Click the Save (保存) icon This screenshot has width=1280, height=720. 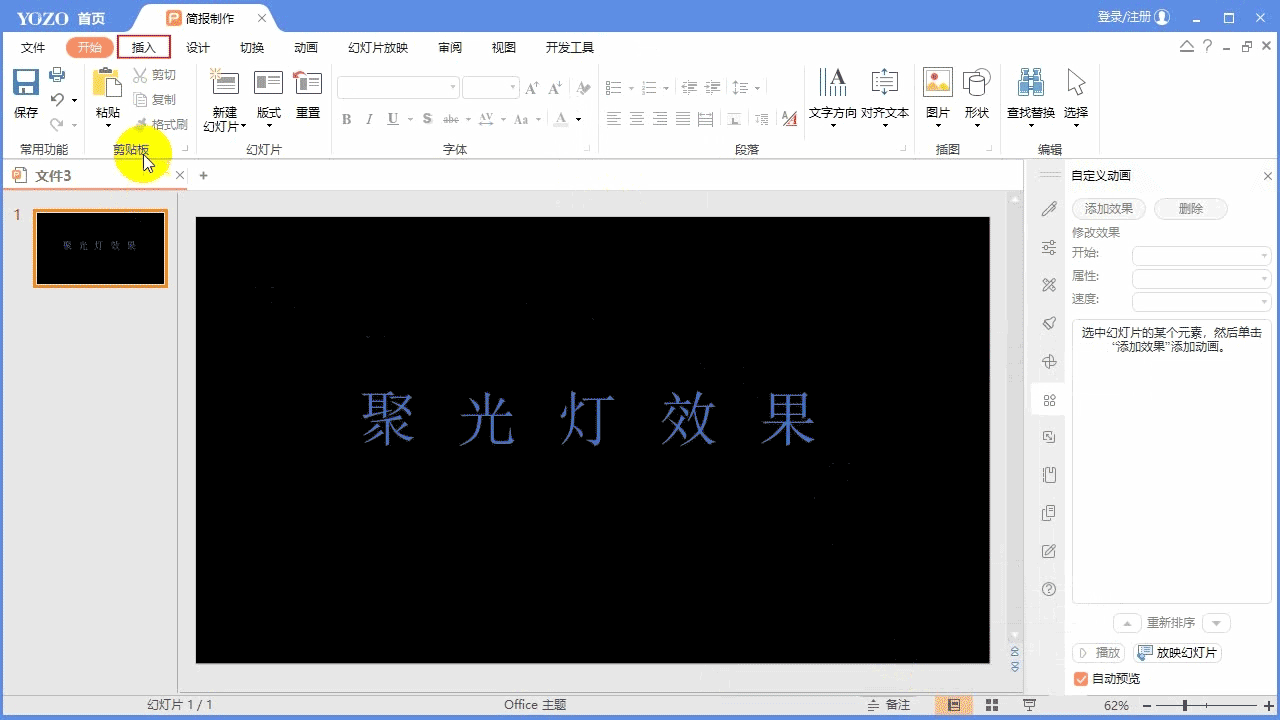[26, 83]
